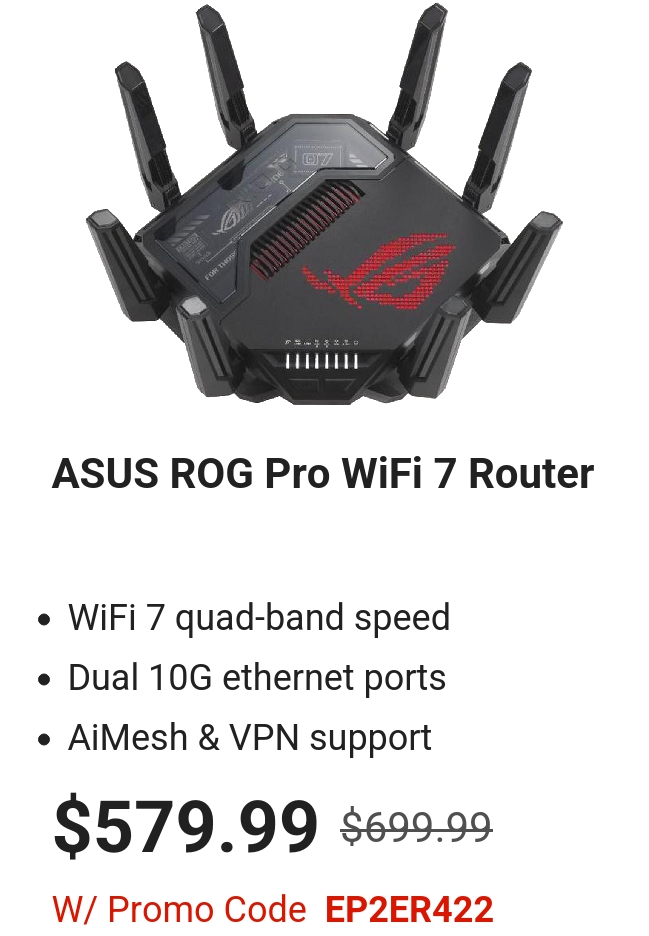Click the "W/ Promo Code" label
The image size is (649, 936).
[179, 909]
